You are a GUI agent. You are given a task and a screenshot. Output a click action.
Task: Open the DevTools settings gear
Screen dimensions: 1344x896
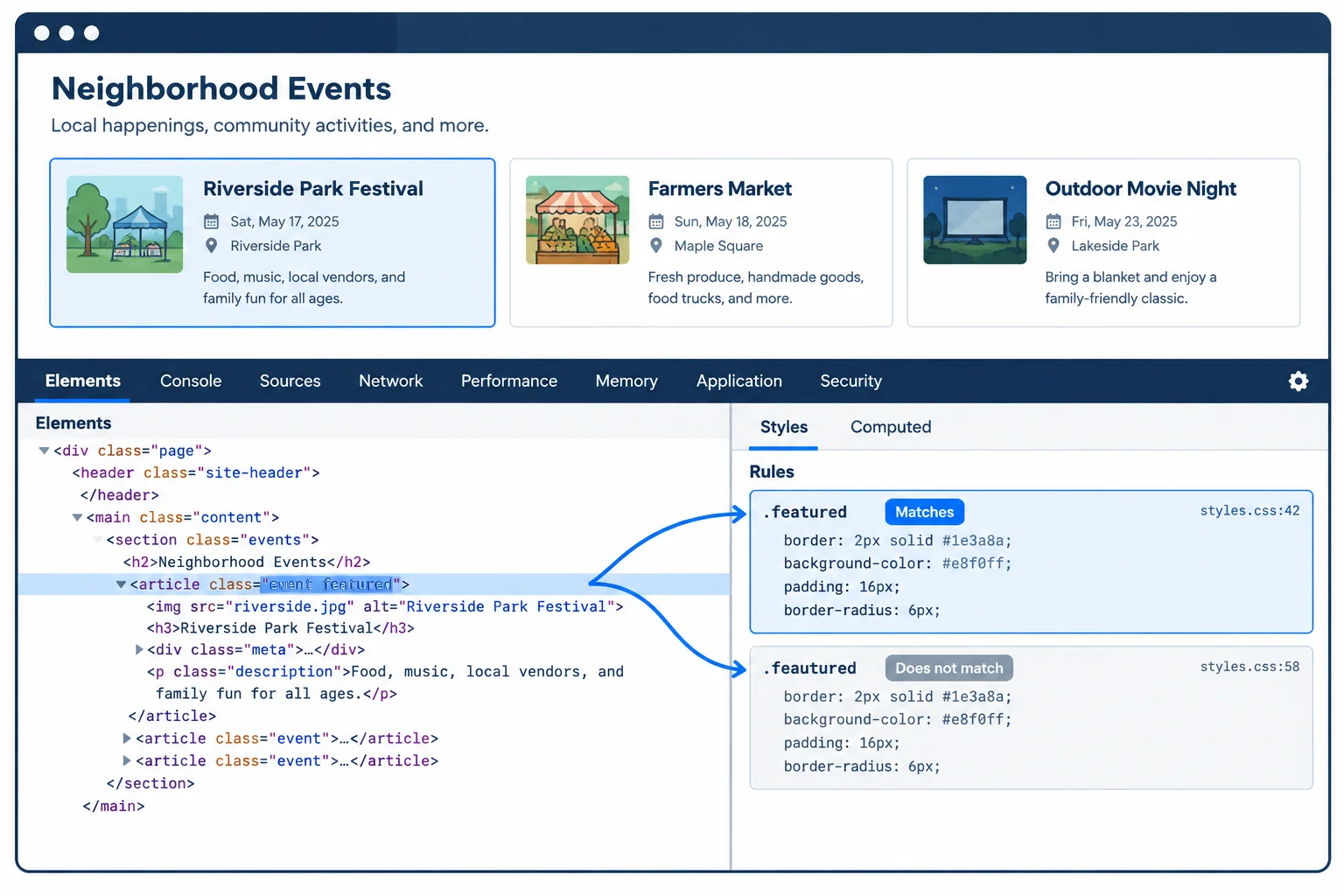(x=1298, y=381)
